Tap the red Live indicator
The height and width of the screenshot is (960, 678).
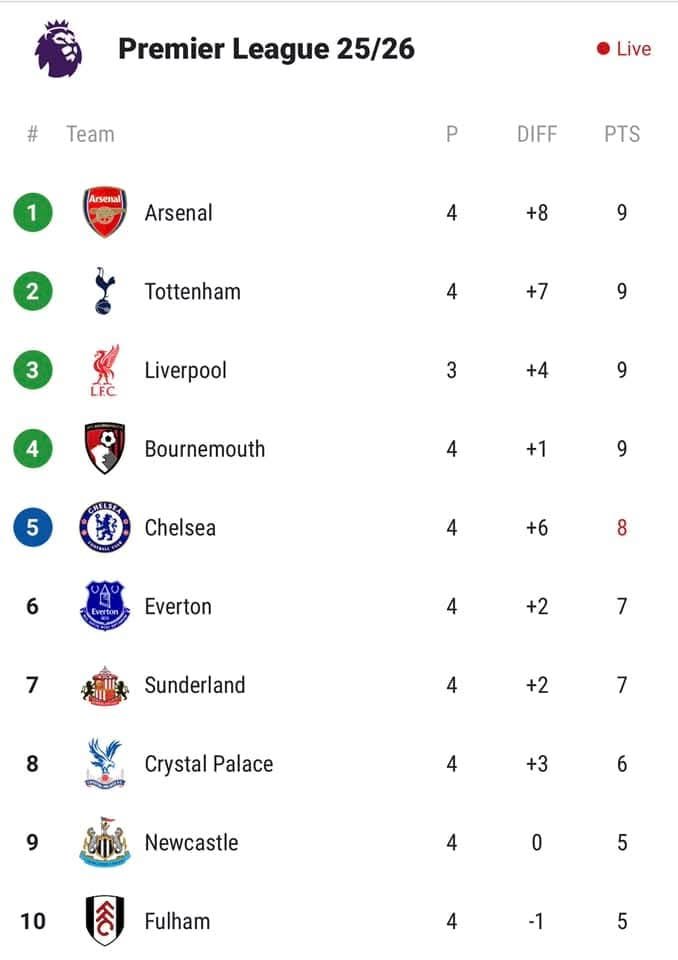pyautogui.click(x=624, y=49)
